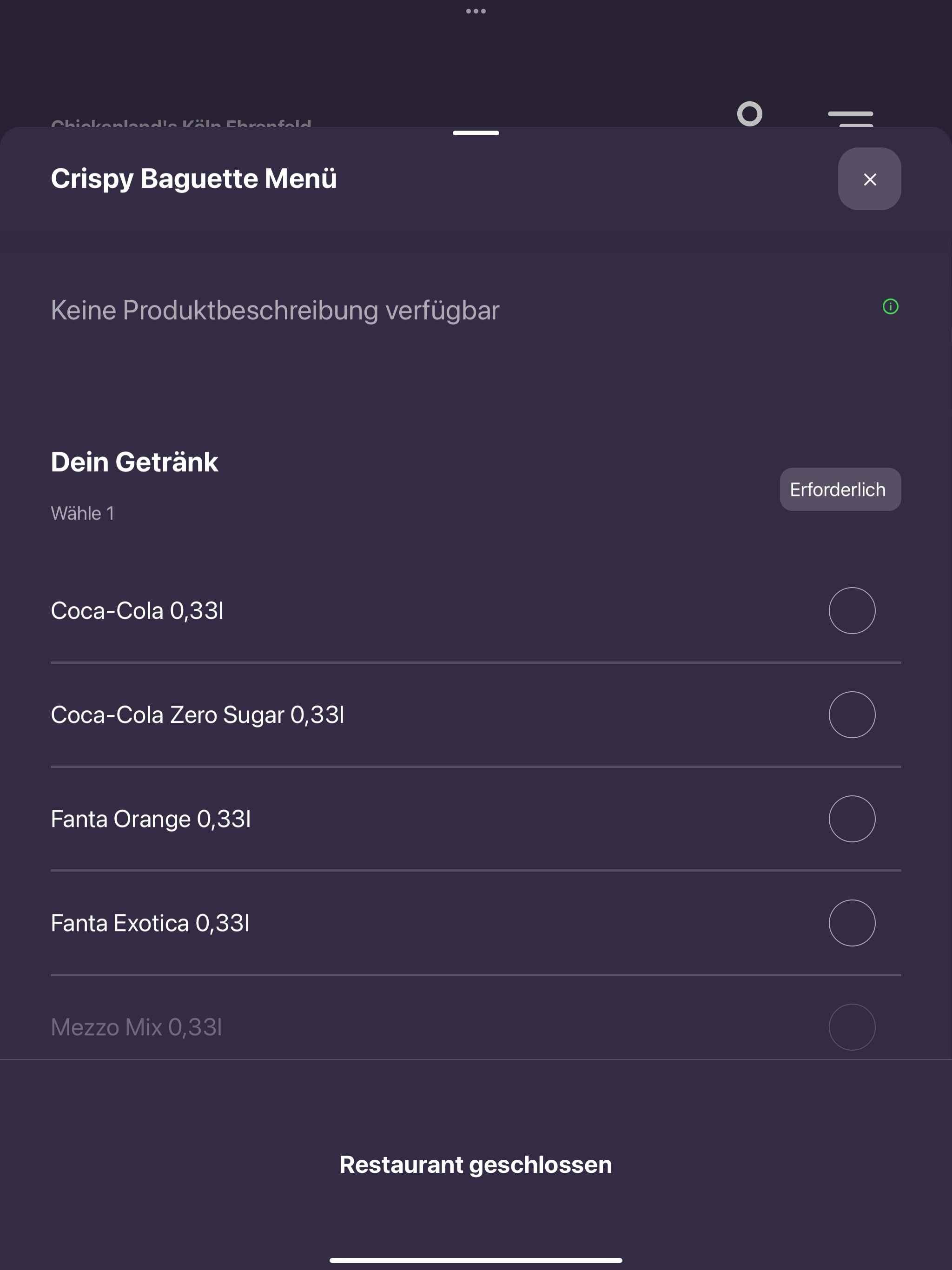The width and height of the screenshot is (952, 1270).
Task: Tap the Chickenland's Köln Ehrenfeld title
Action: pos(181,123)
